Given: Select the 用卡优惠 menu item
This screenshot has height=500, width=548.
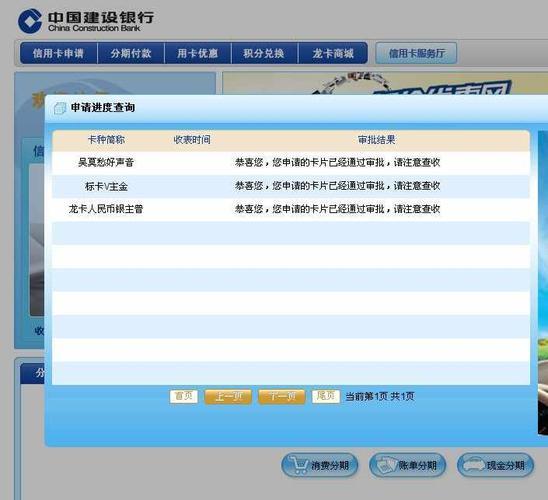Looking at the screenshot, I should click(197, 53).
